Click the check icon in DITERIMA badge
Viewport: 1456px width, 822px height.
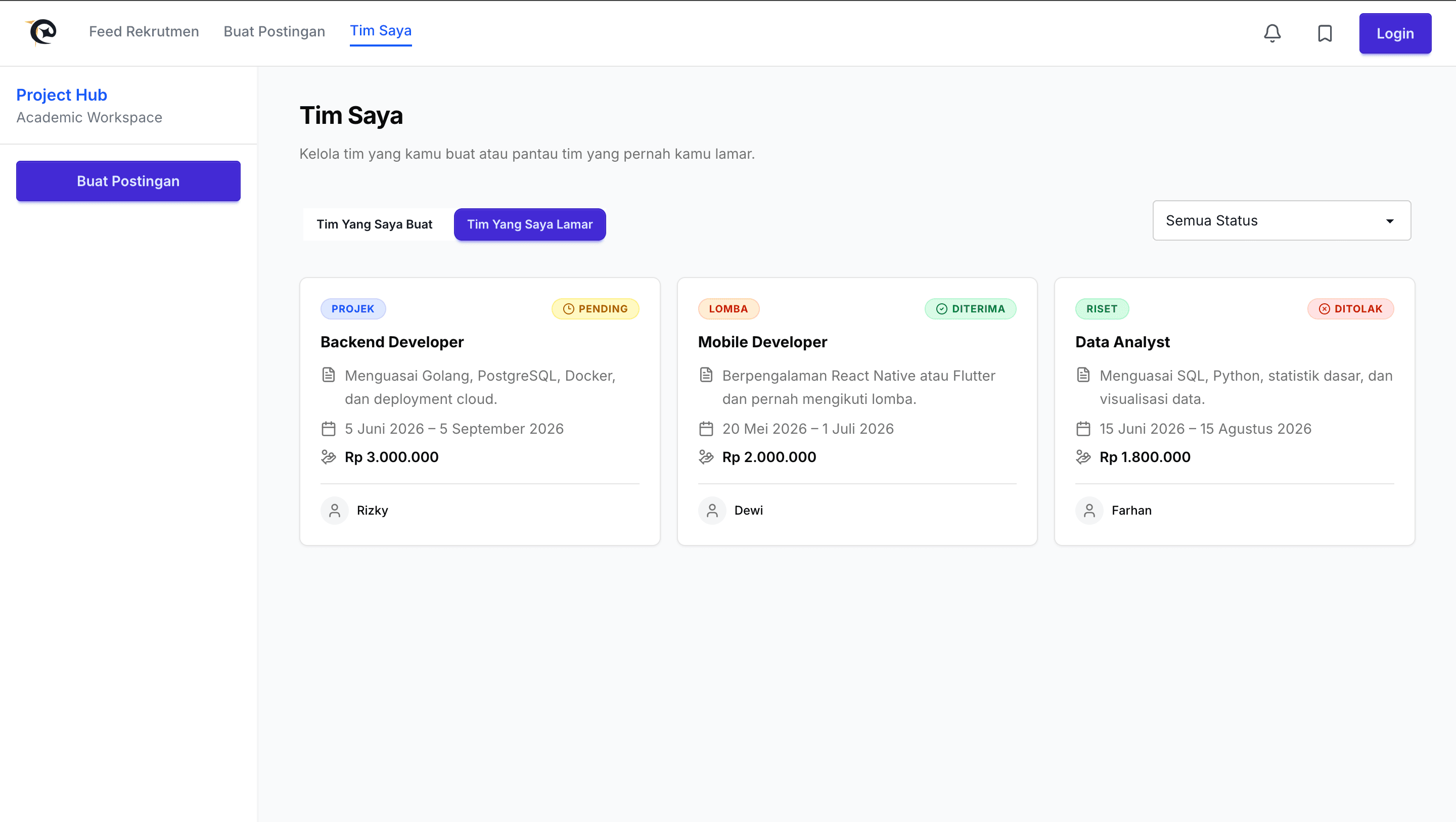(x=941, y=309)
